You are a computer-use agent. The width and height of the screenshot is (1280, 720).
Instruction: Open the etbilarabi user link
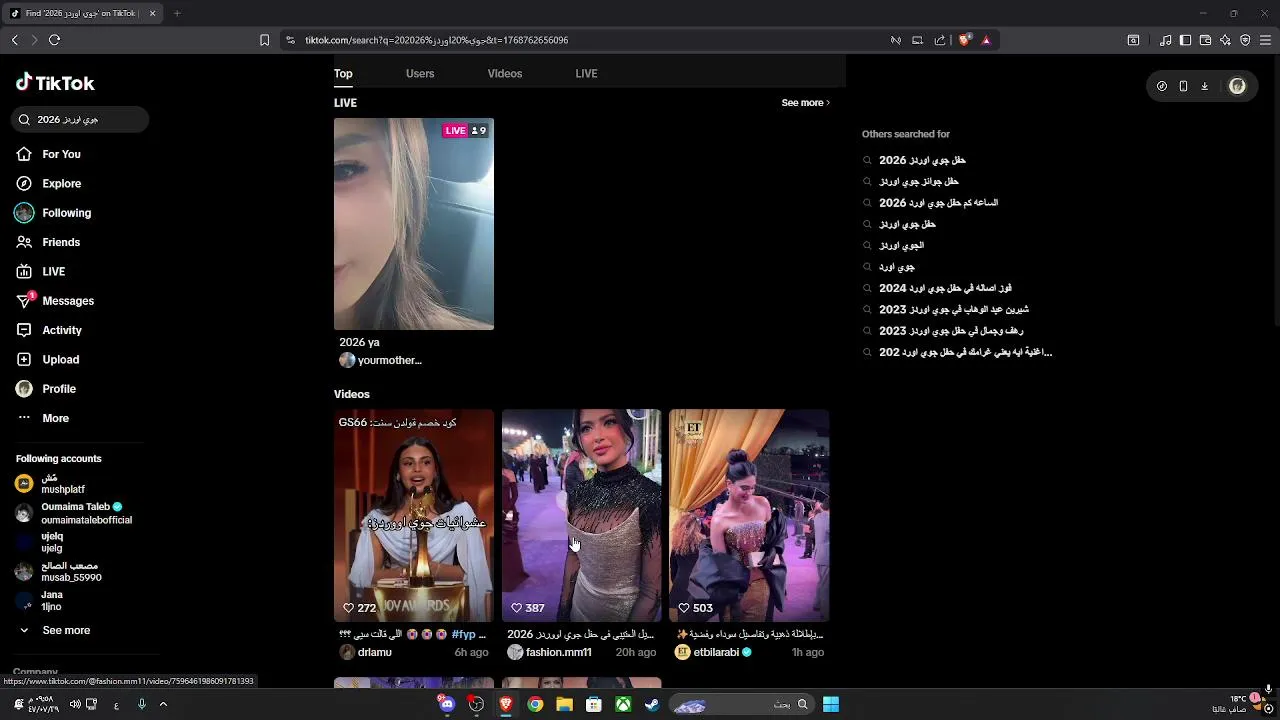pos(714,652)
